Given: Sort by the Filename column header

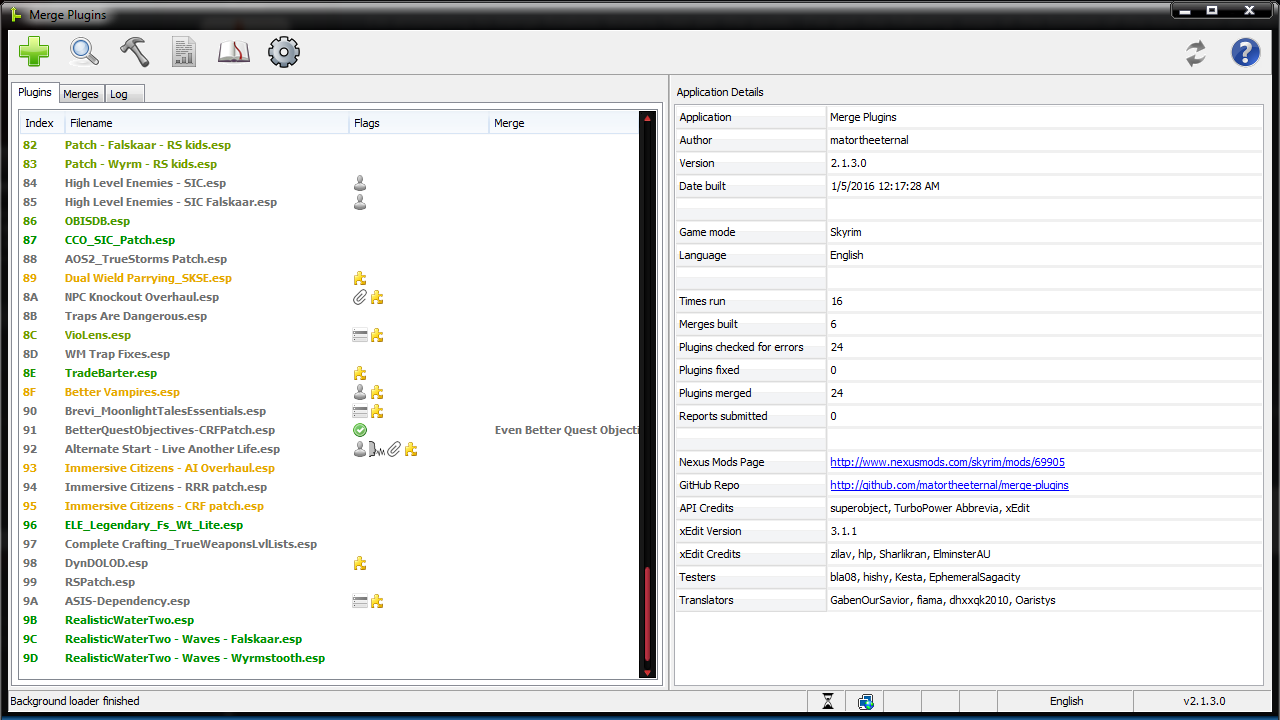Looking at the screenshot, I should 207,123.
